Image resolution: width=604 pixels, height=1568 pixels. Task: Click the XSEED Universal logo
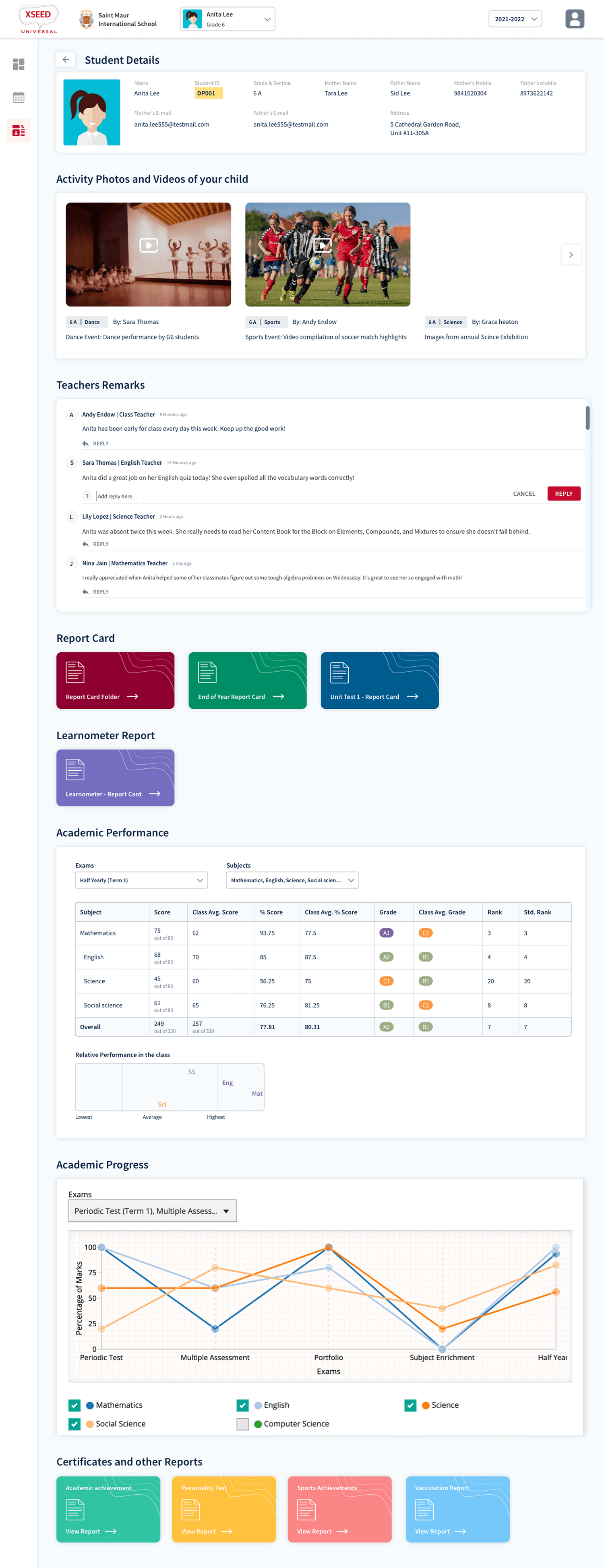click(x=38, y=19)
